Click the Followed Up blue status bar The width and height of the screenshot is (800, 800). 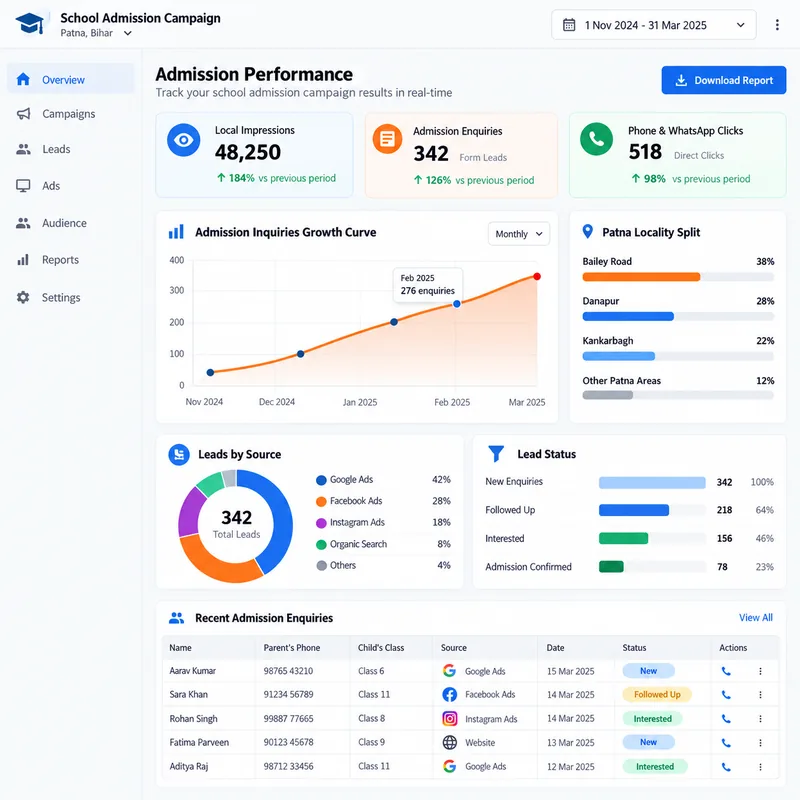coord(634,510)
